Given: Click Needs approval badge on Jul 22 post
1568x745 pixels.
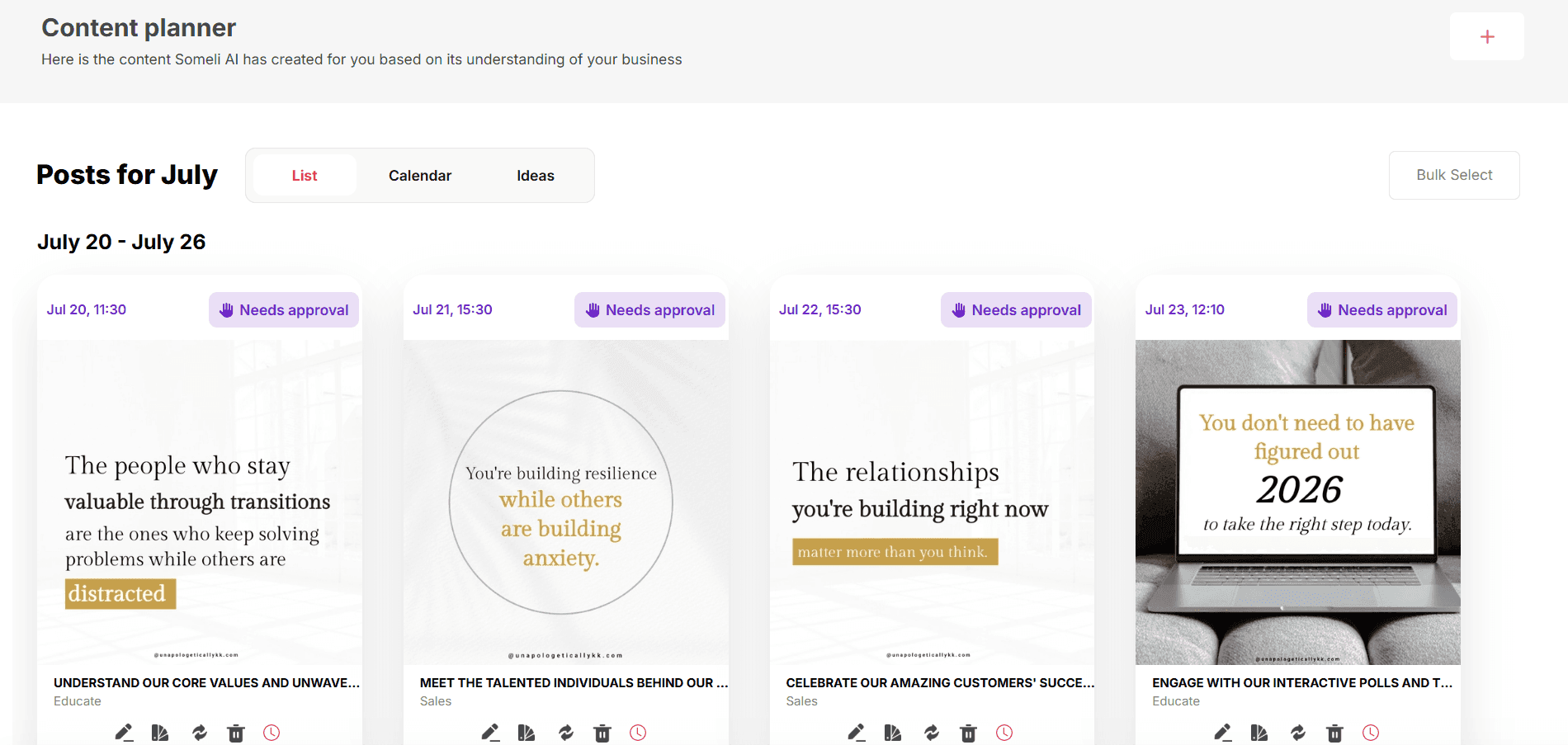Looking at the screenshot, I should 1016,309.
